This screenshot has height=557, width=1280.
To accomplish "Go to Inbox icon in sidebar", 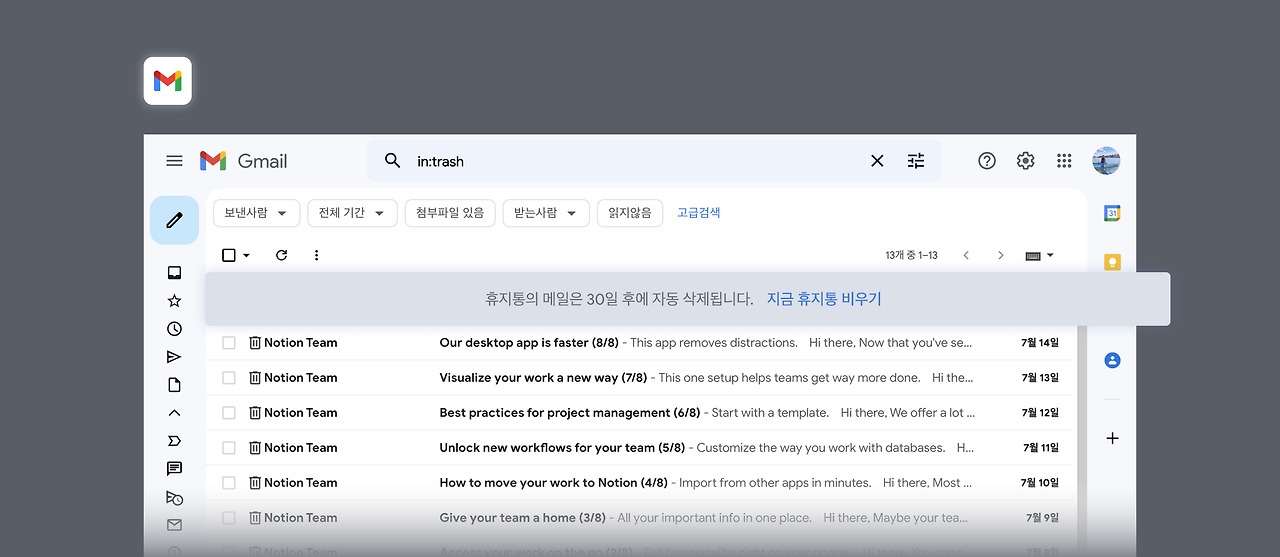I will tap(174, 273).
